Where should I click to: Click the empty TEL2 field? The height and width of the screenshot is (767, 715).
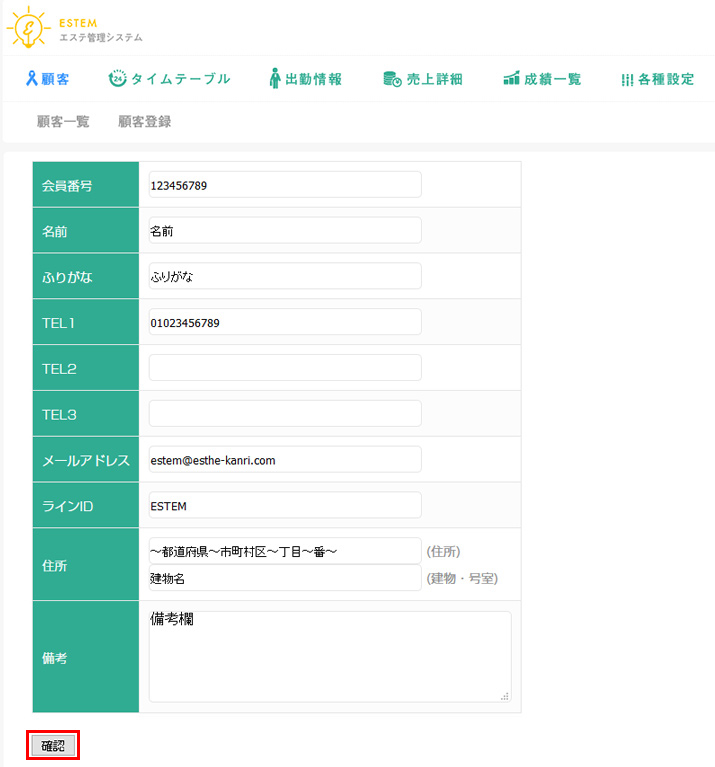[x=285, y=368]
